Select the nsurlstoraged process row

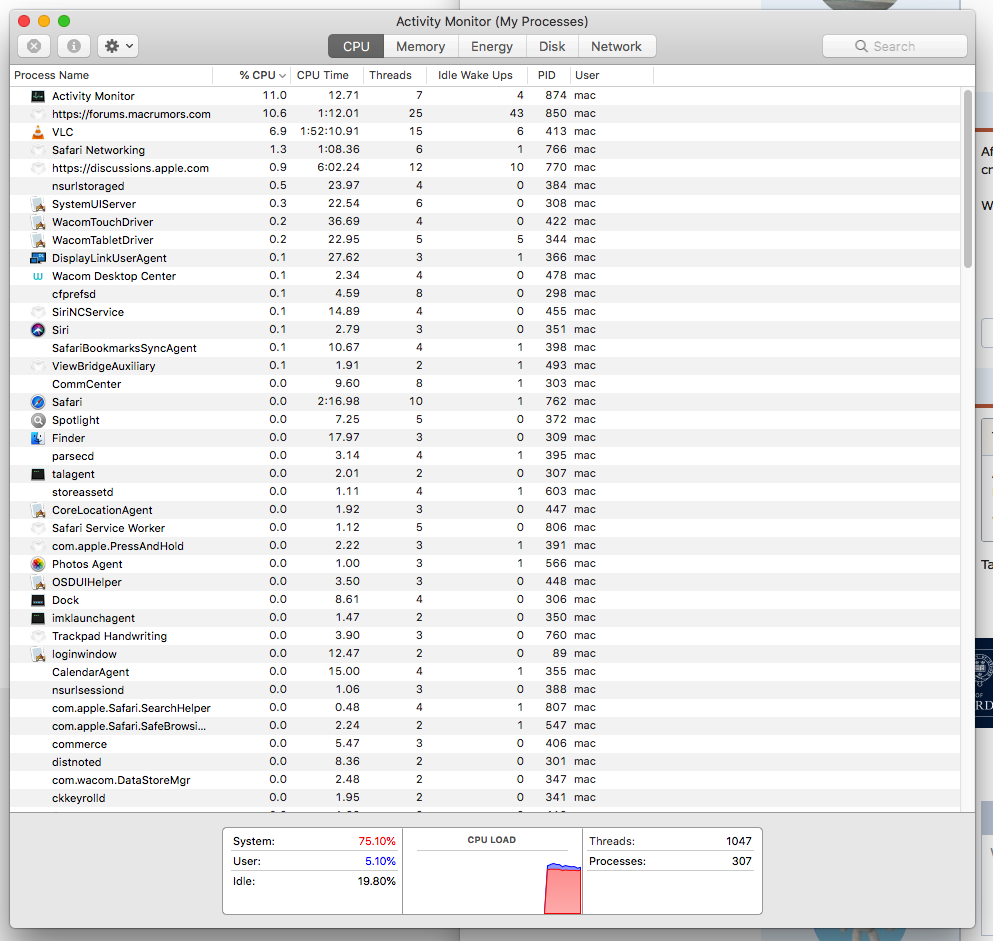click(x=485, y=186)
